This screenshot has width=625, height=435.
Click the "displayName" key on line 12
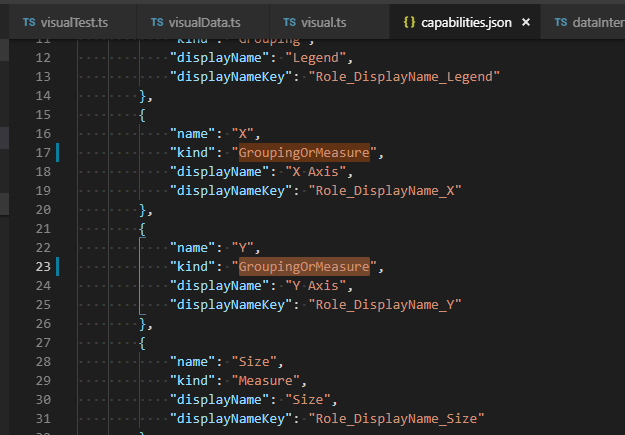[x=220, y=58]
